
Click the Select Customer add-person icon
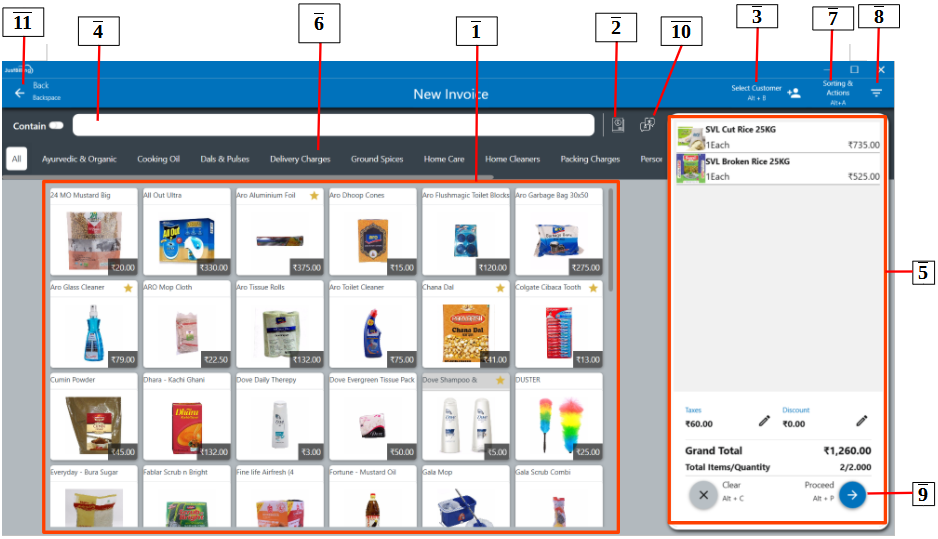click(x=794, y=93)
